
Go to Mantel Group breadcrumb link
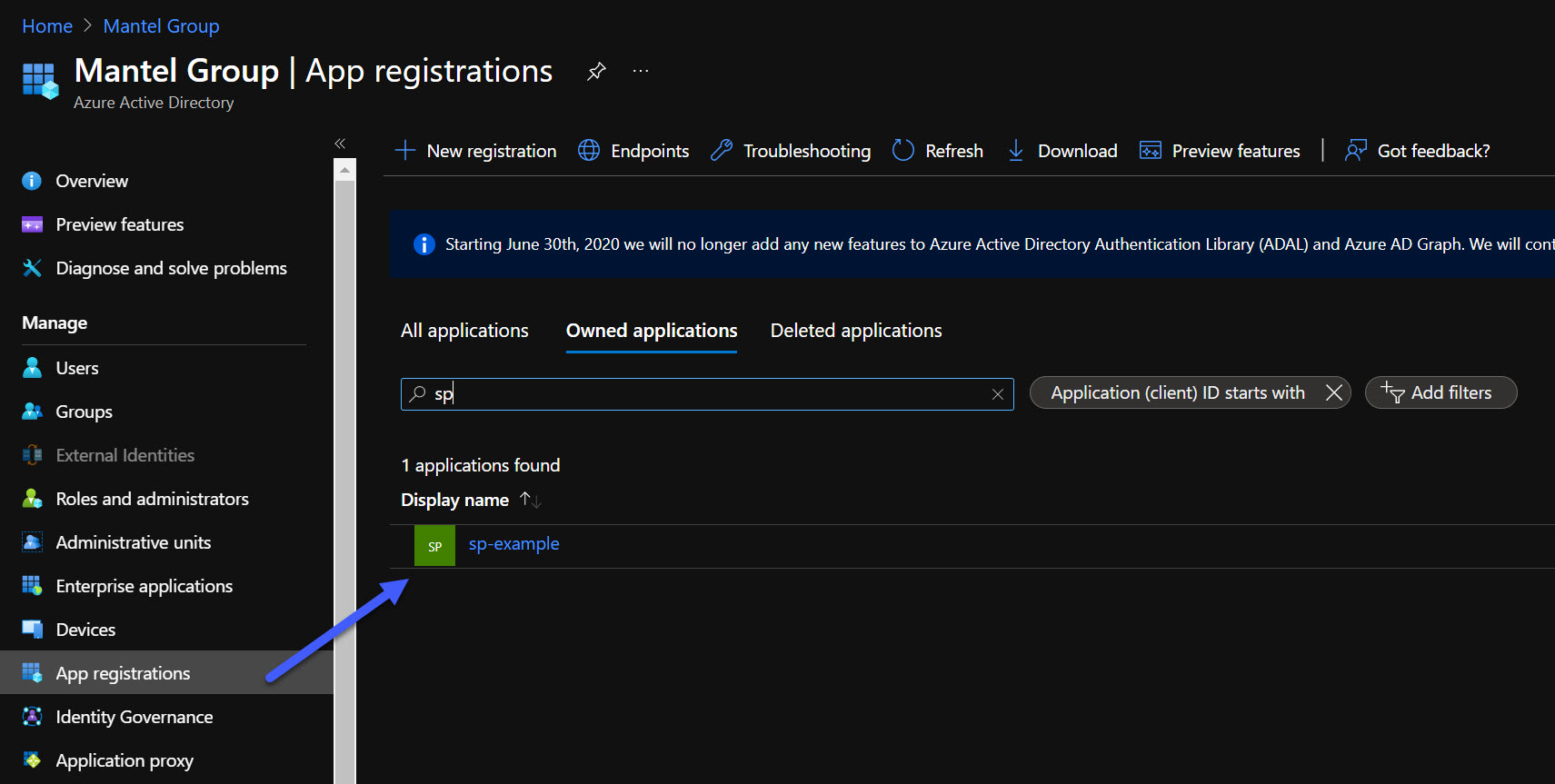pyautogui.click(x=161, y=26)
